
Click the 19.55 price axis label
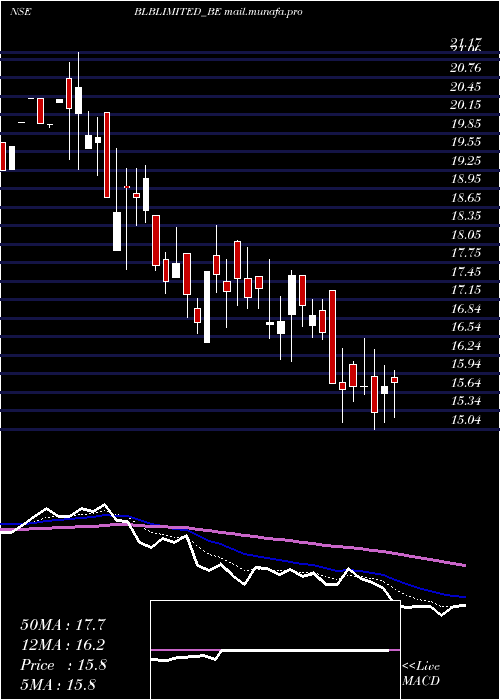click(x=466, y=142)
